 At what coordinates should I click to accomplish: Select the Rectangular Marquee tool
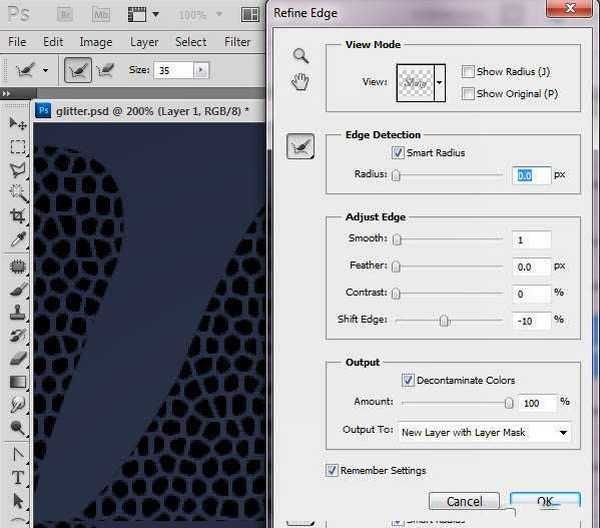pyautogui.click(x=17, y=146)
